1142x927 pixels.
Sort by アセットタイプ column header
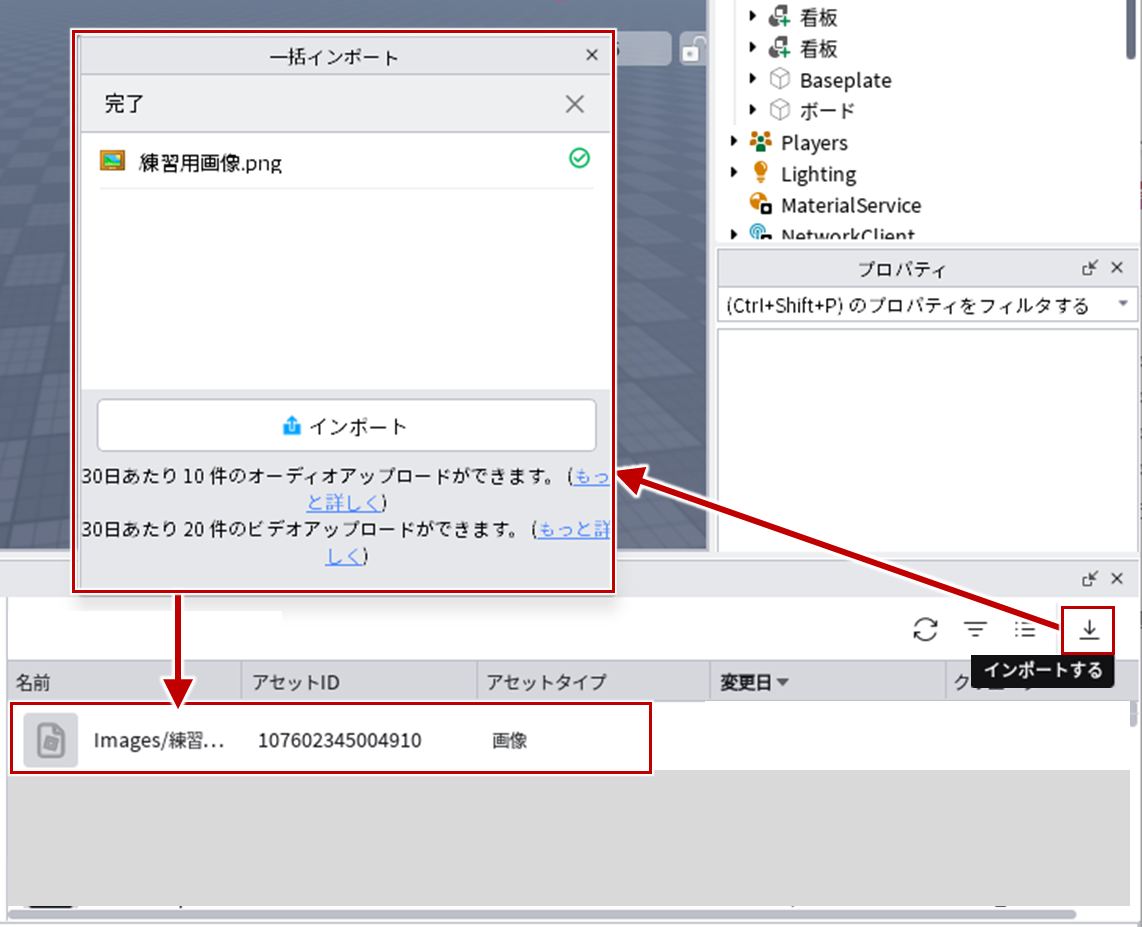tap(594, 682)
